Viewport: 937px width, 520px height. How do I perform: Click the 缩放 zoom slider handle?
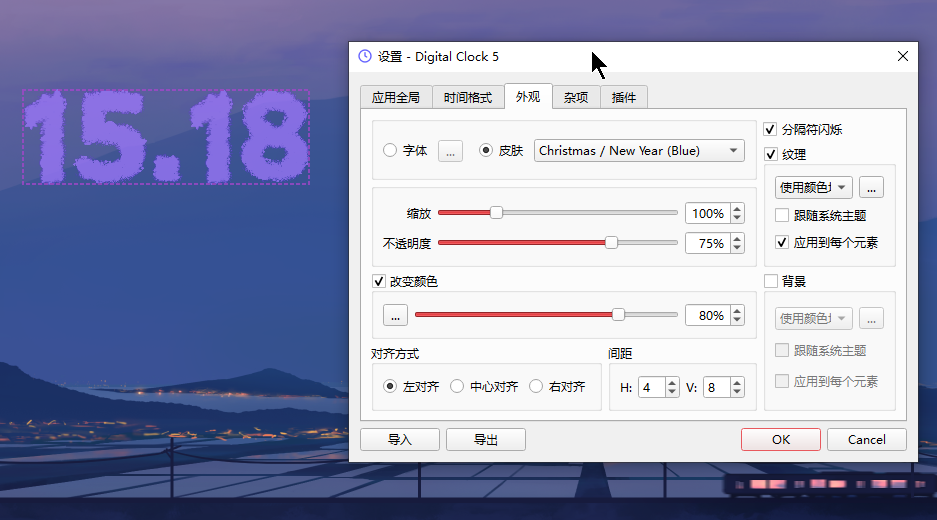(496, 213)
